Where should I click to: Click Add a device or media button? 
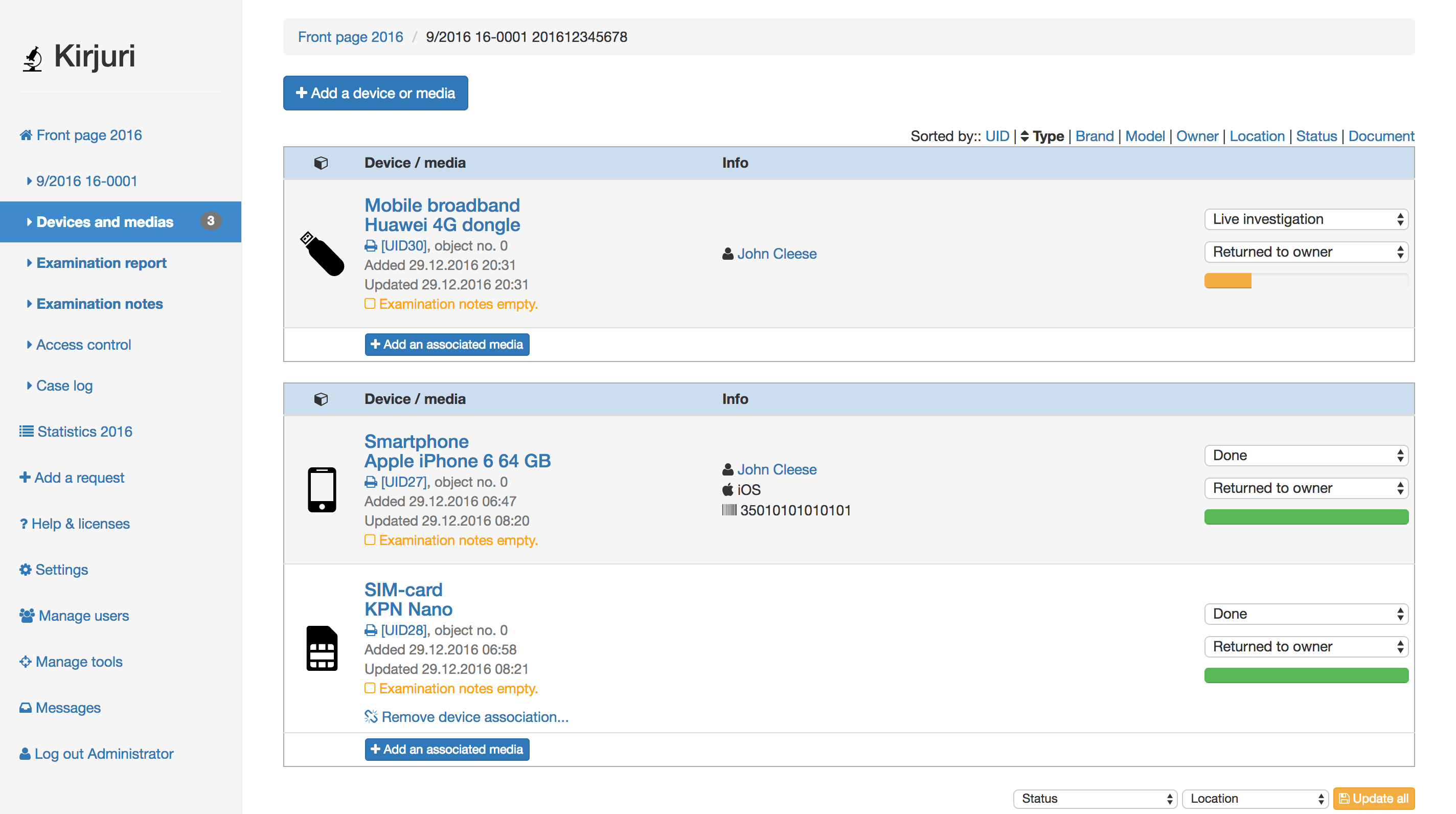(x=375, y=93)
